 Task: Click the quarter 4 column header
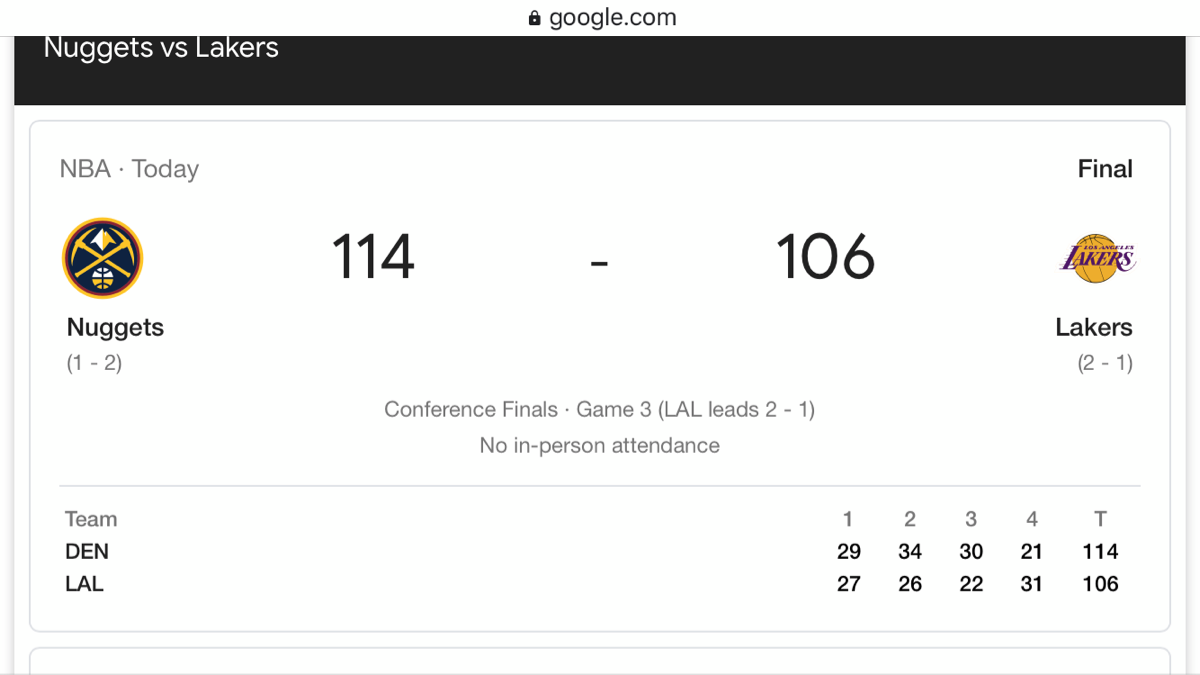pyautogui.click(x=1032, y=519)
